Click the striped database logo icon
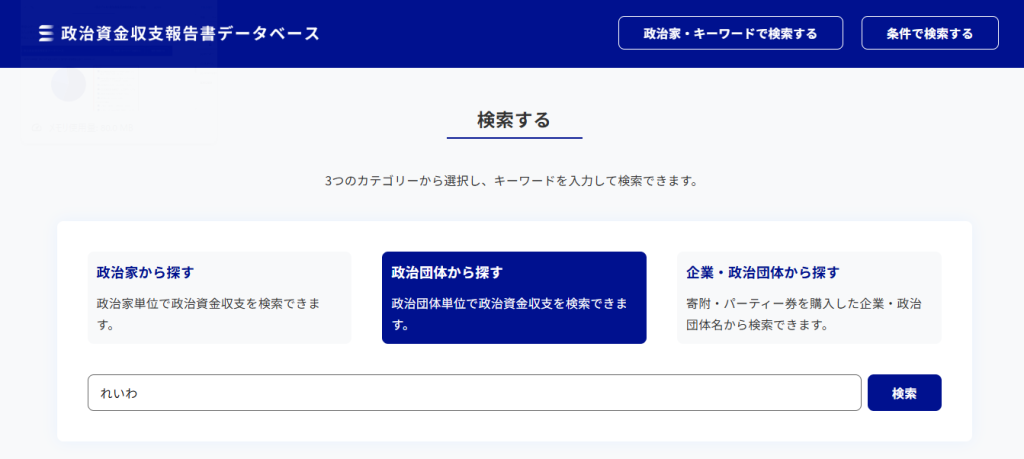Viewport: 1024px width, 459px height. coord(45,33)
